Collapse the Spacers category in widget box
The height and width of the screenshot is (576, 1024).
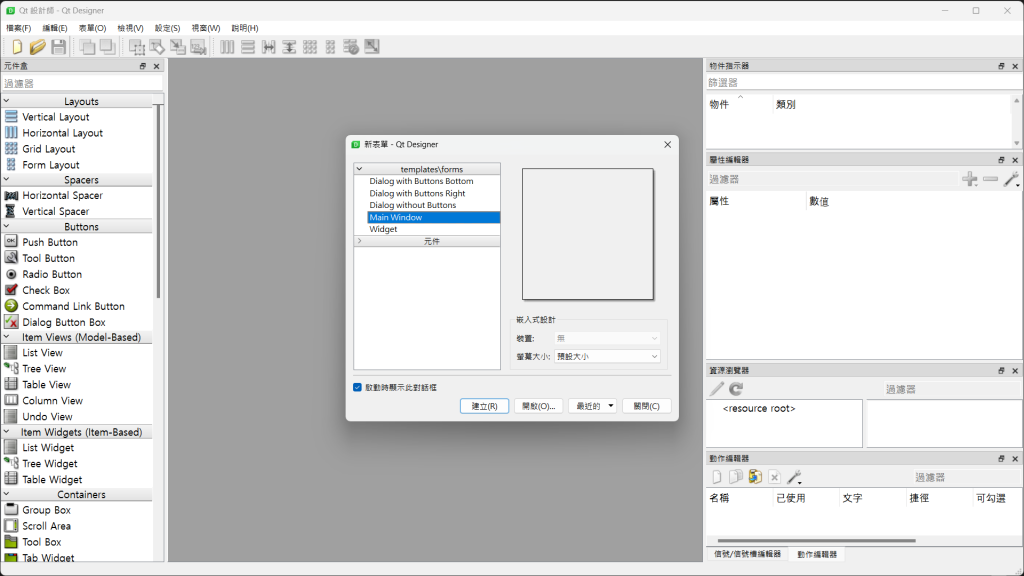tap(7, 179)
